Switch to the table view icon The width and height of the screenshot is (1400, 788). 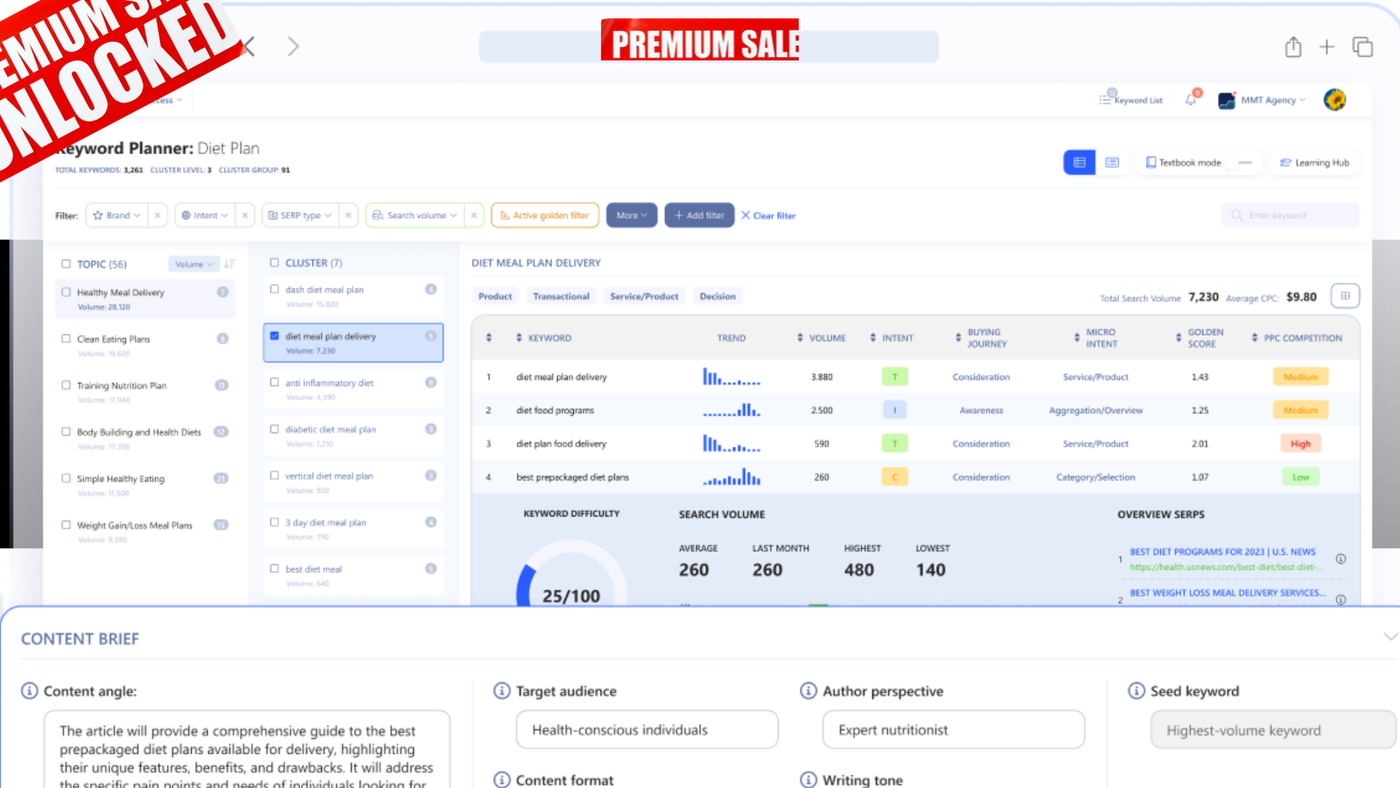[1079, 163]
